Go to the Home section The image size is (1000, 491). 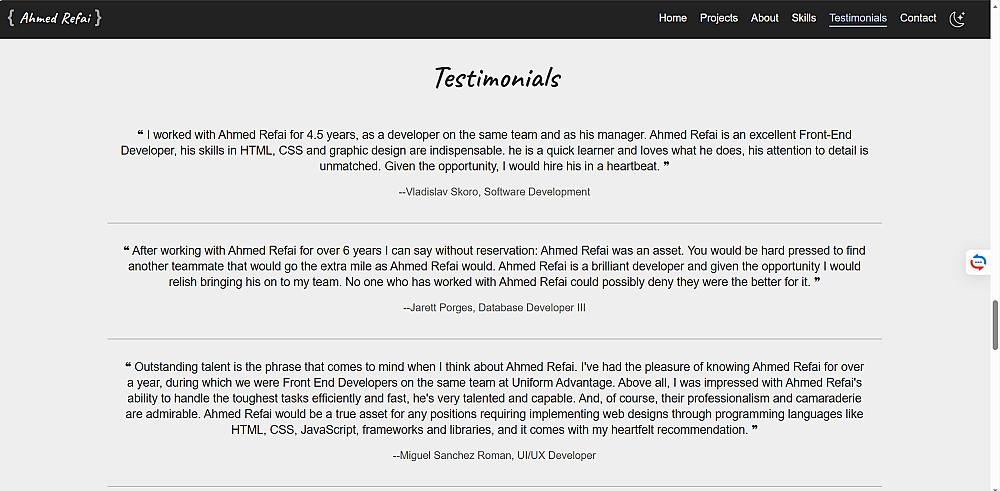coord(673,18)
